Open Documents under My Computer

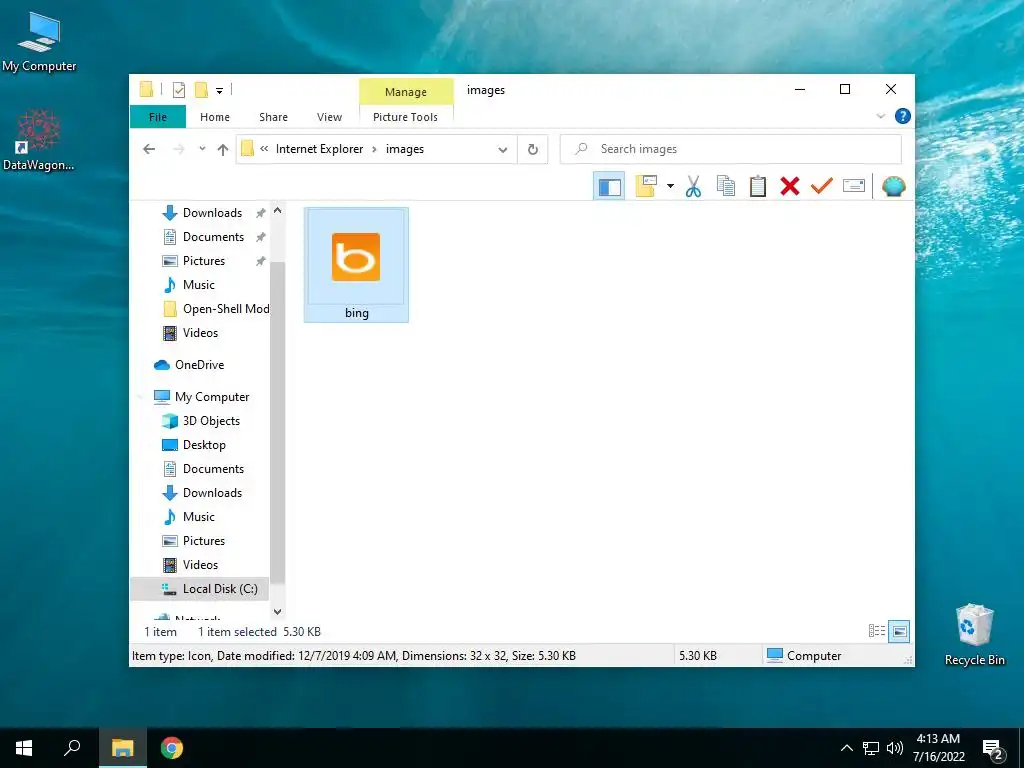(x=213, y=469)
